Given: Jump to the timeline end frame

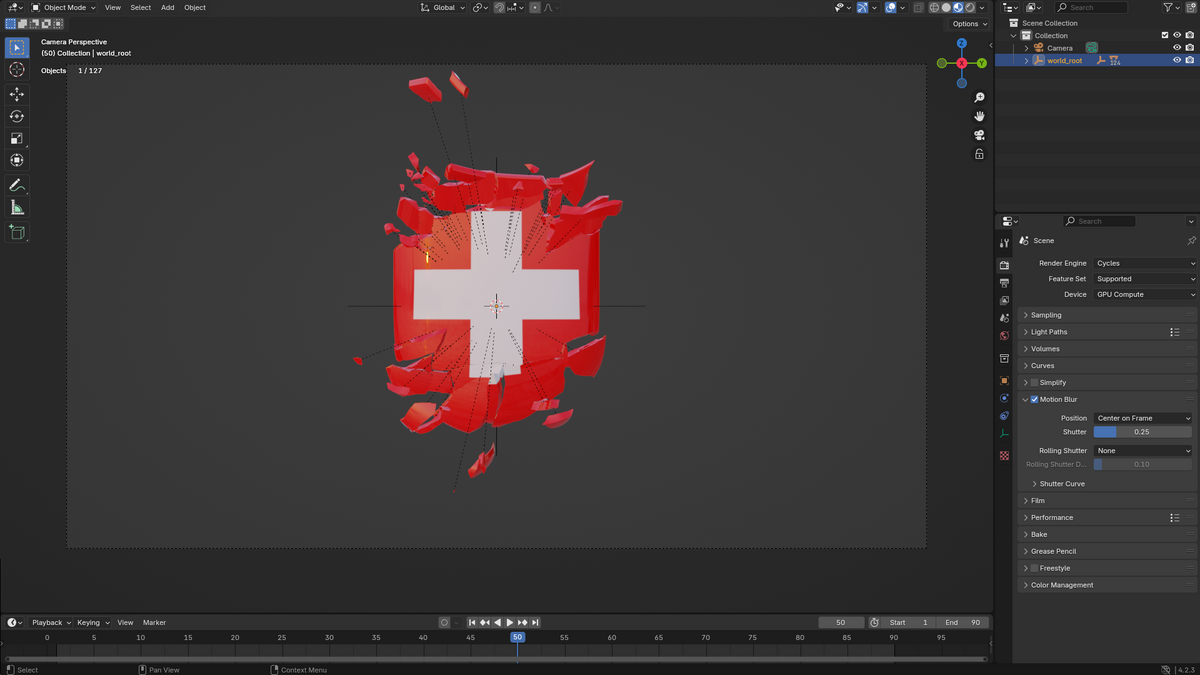Looking at the screenshot, I should point(535,622).
